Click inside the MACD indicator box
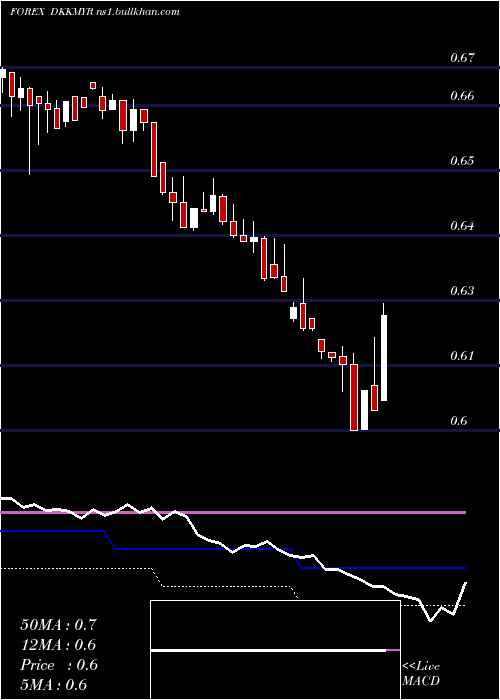This screenshot has height=700, width=500. point(275,650)
